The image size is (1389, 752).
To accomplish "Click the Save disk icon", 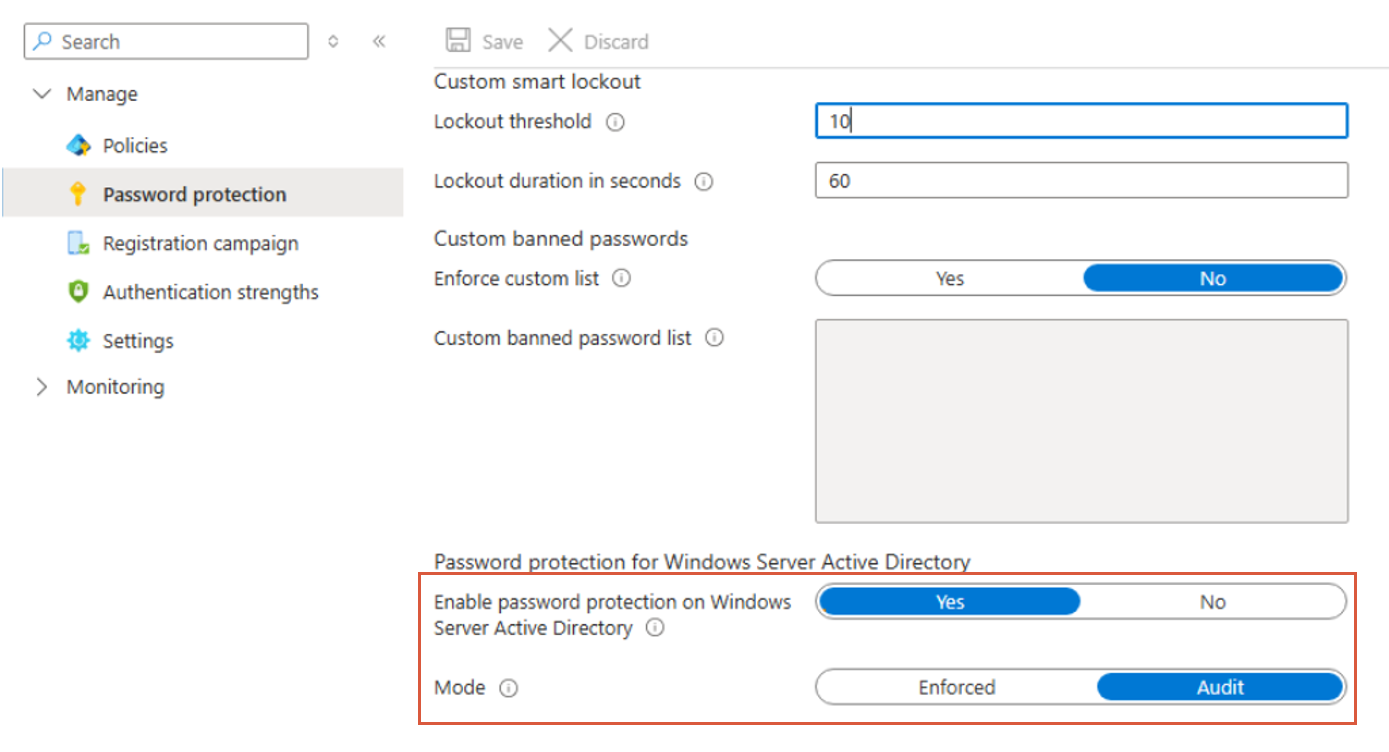I will (458, 40).
